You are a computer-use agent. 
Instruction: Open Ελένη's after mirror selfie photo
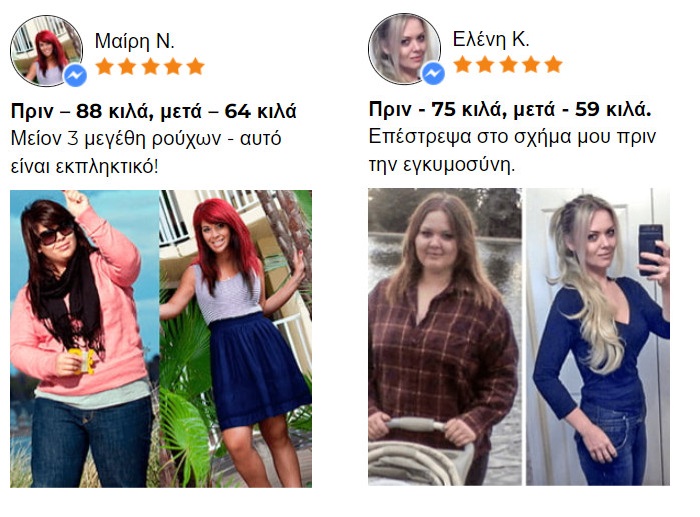point(598,337)
